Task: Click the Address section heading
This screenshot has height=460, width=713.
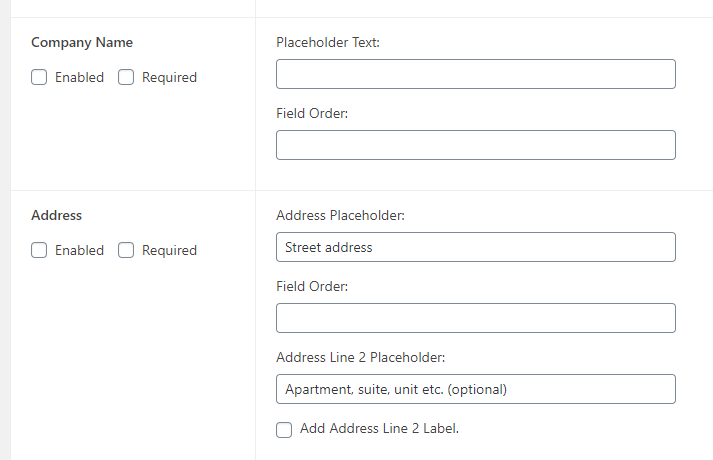Action: coord(57,215)
